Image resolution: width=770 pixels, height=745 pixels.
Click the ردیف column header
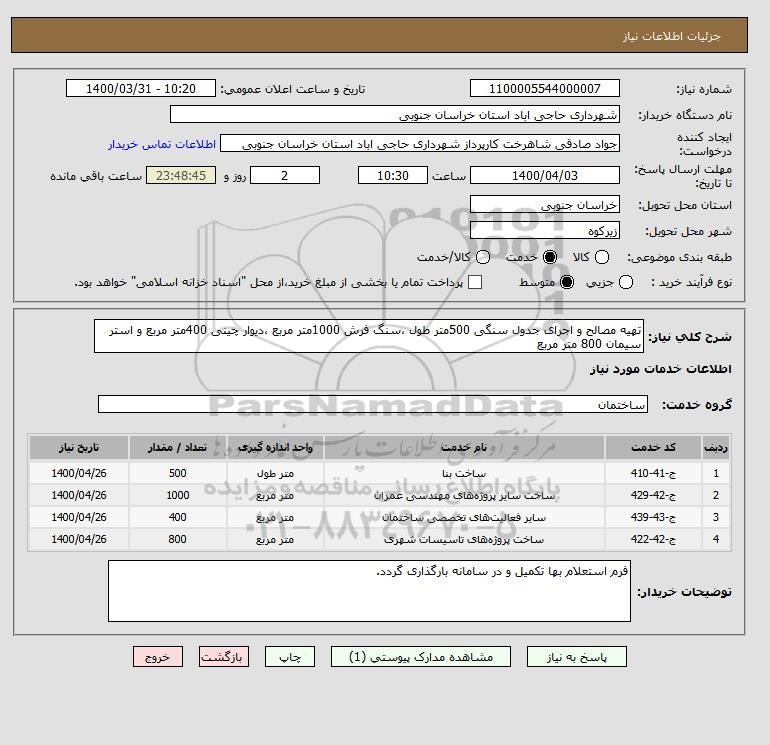pyautogui.click(x=716, y=447)
